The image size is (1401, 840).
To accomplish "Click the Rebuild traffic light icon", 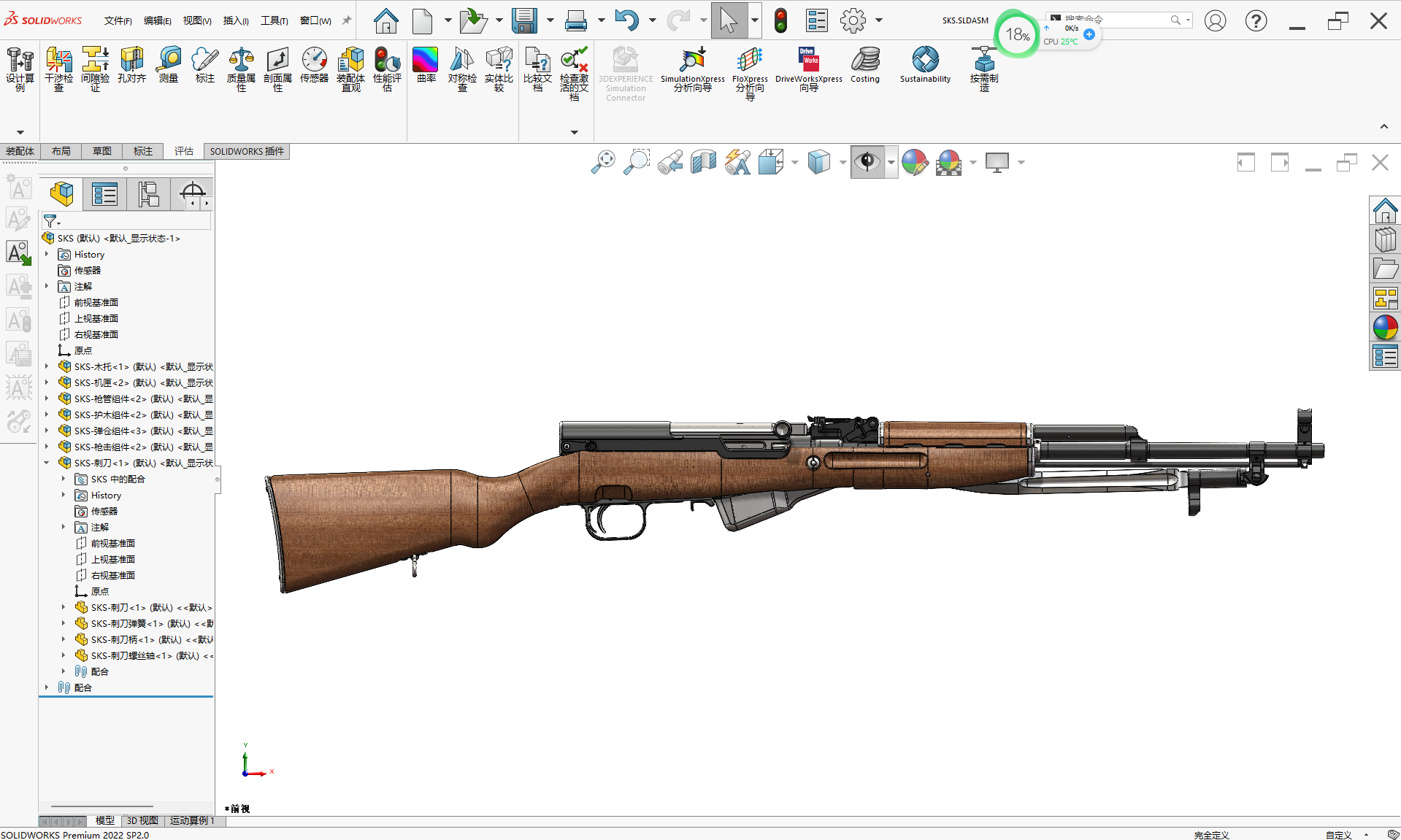I will [780, 20].
